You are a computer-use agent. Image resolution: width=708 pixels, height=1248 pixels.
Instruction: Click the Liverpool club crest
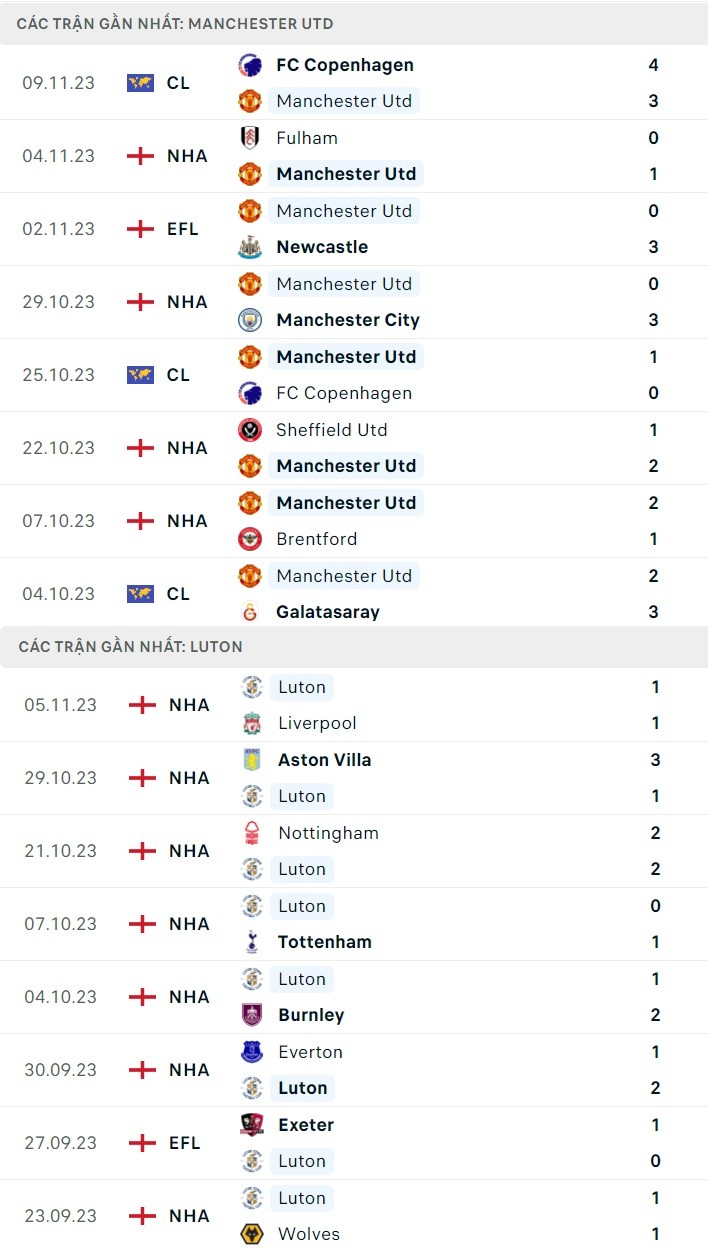coord(252,723)
